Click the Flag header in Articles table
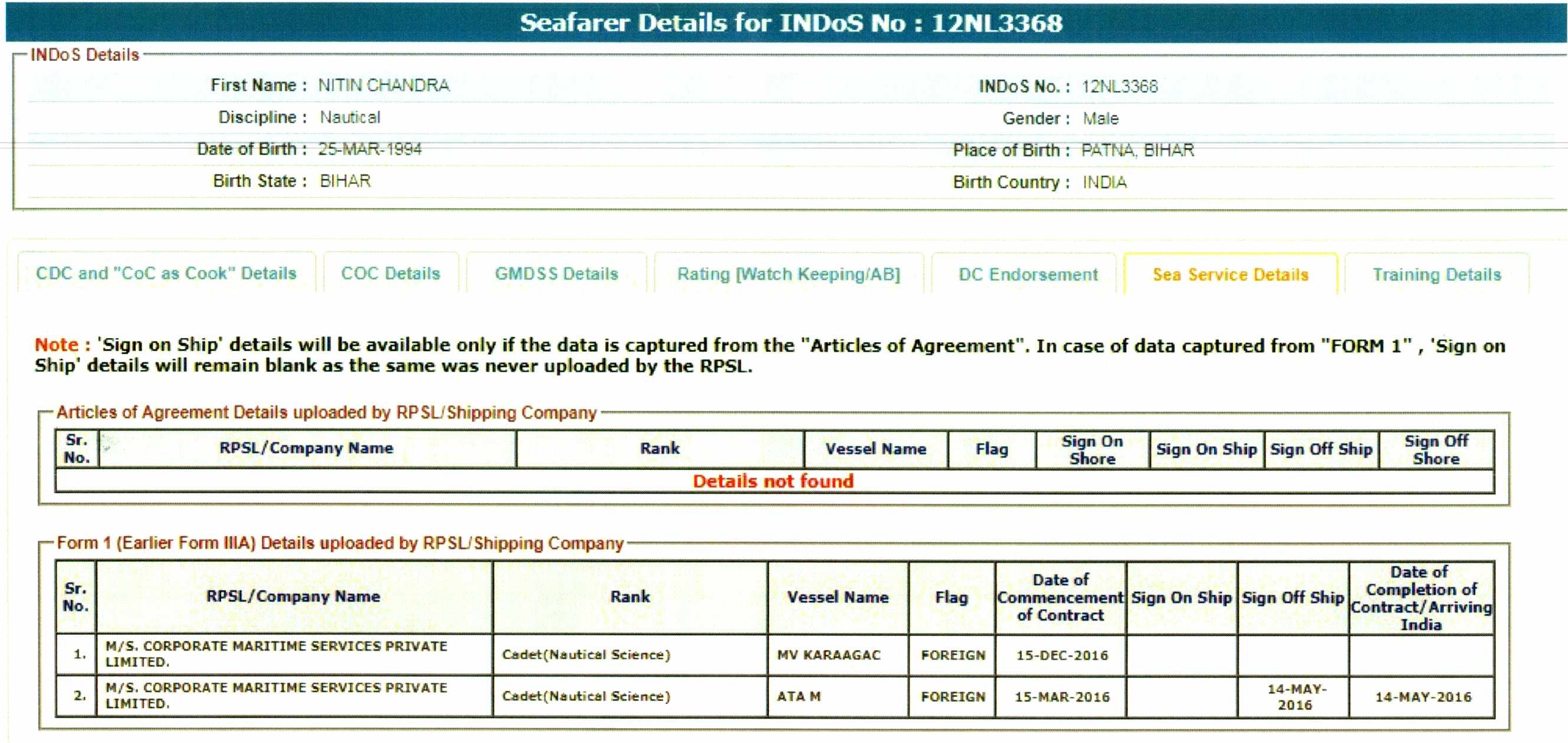Image resolution: width=1568 pixels, height=743 pixels. tap(992, 449)
